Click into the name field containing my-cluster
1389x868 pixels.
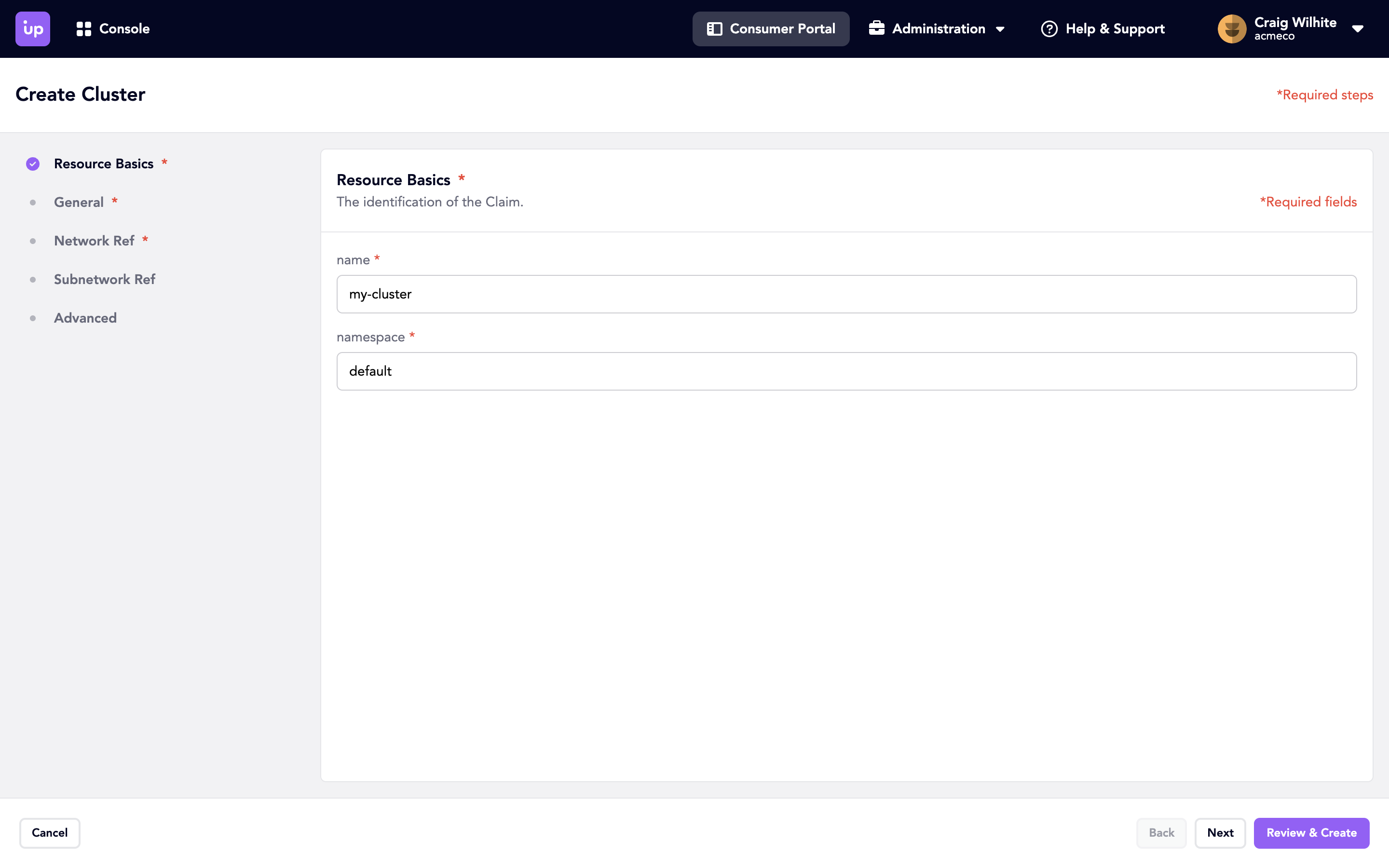[x=846, y=294]
